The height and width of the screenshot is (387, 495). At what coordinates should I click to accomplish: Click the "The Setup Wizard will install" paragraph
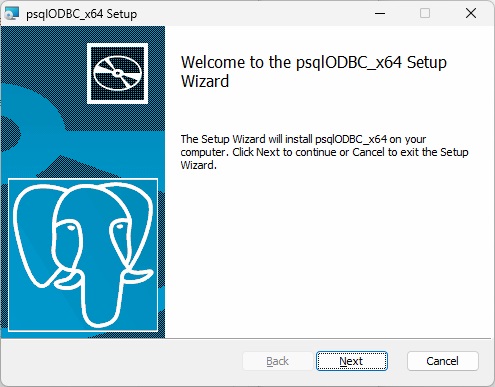pyautogui.click(x=324, y=152)
